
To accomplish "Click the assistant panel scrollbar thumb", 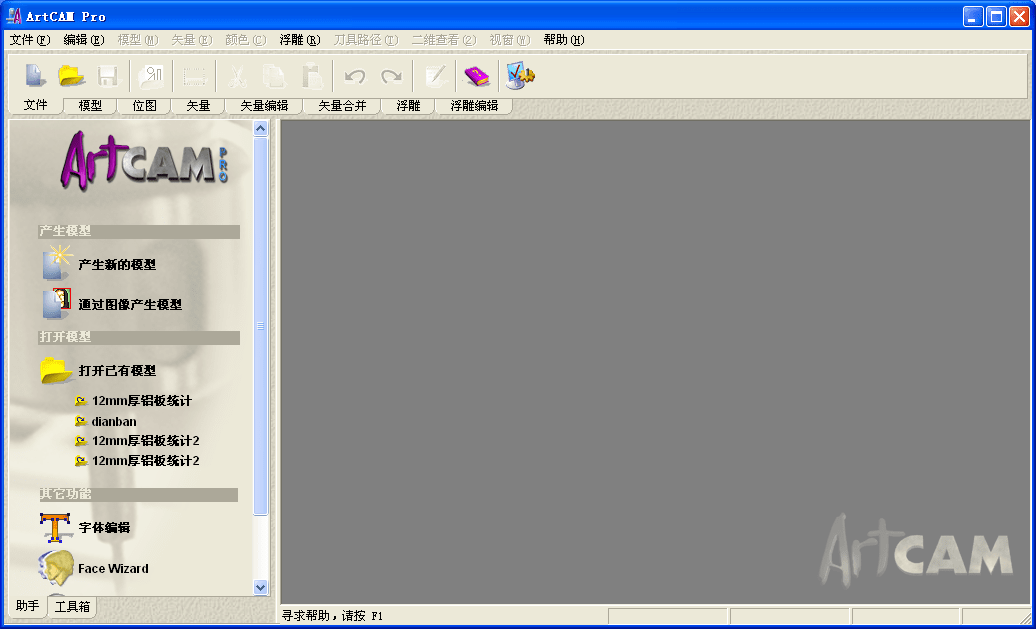I will coord(260,326).
